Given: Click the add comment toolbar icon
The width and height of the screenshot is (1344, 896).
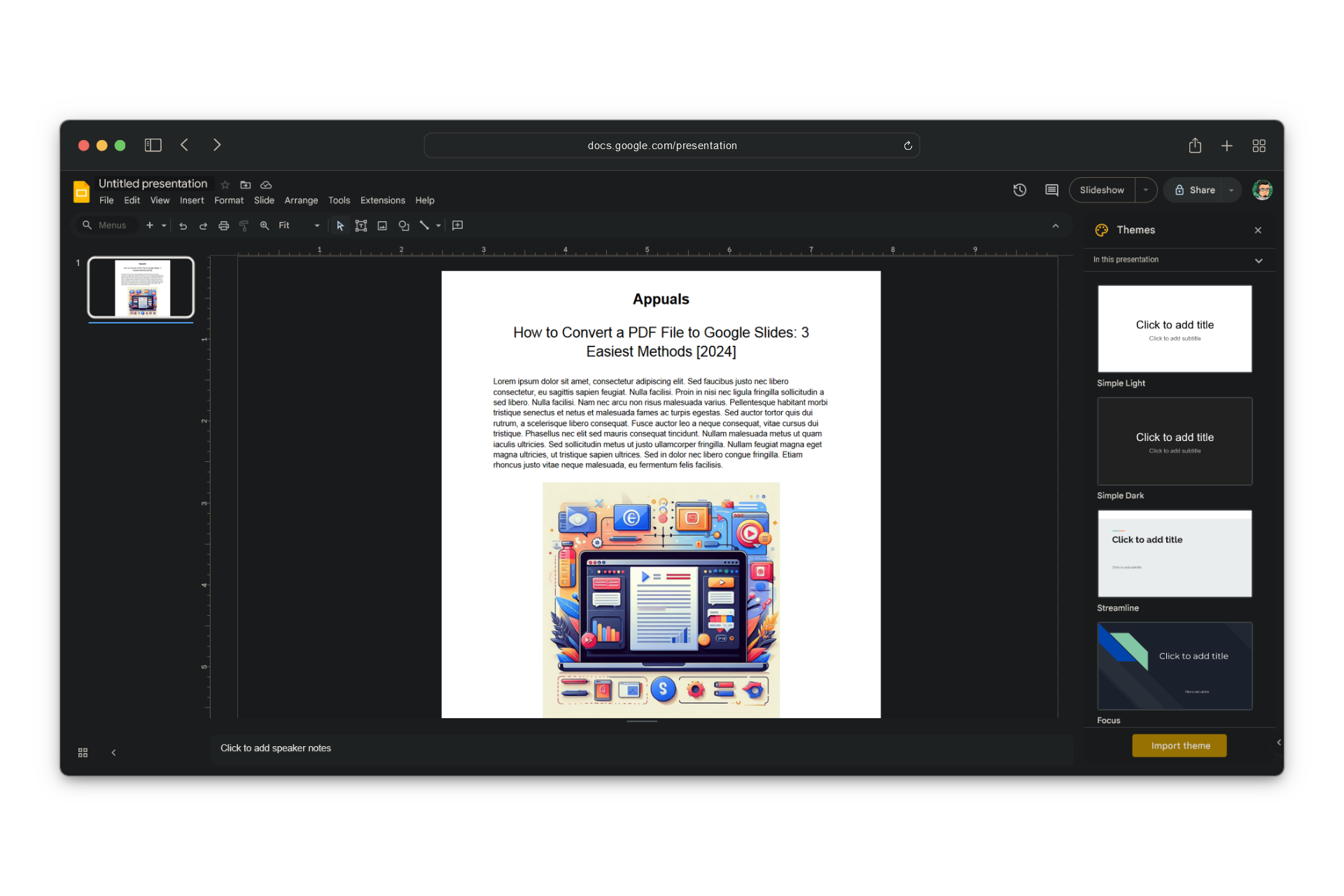Looking at the screenshot, I should (458, 225).
